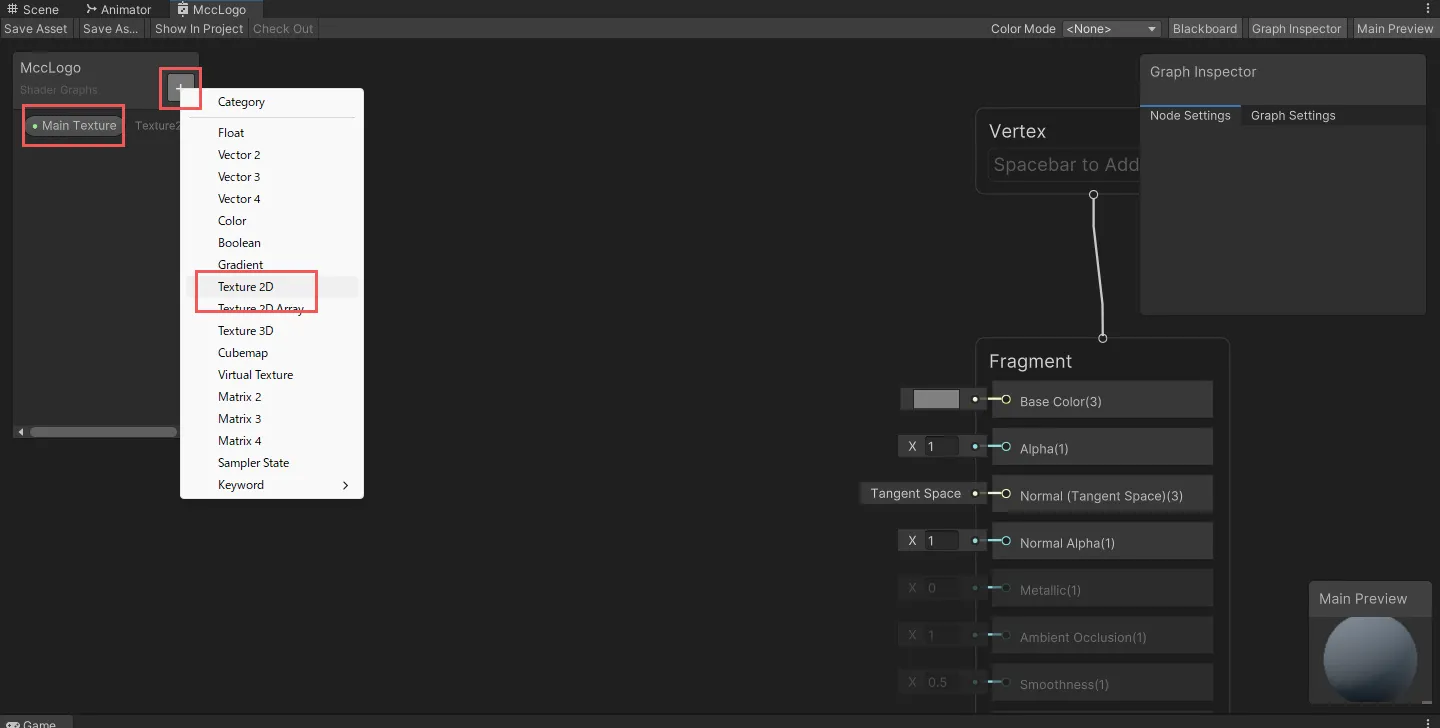Click the Vertex block output connector dot
Screen dimensions: 1440x728
pyautogui.click(x=1093, y=195)
